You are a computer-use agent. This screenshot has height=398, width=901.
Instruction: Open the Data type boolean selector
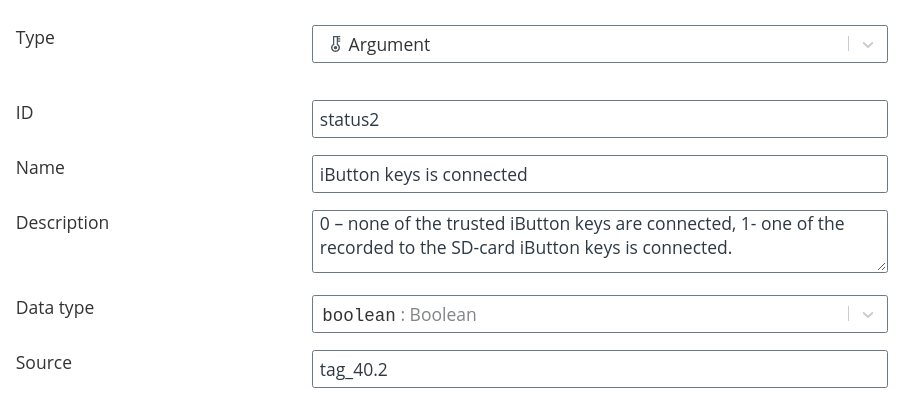[600, 314]
